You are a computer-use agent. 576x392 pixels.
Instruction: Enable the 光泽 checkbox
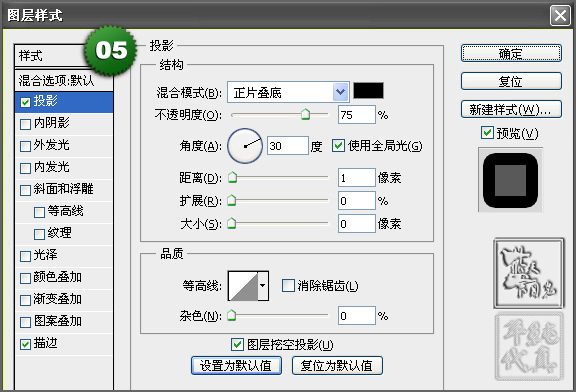[x=25, y=256]
